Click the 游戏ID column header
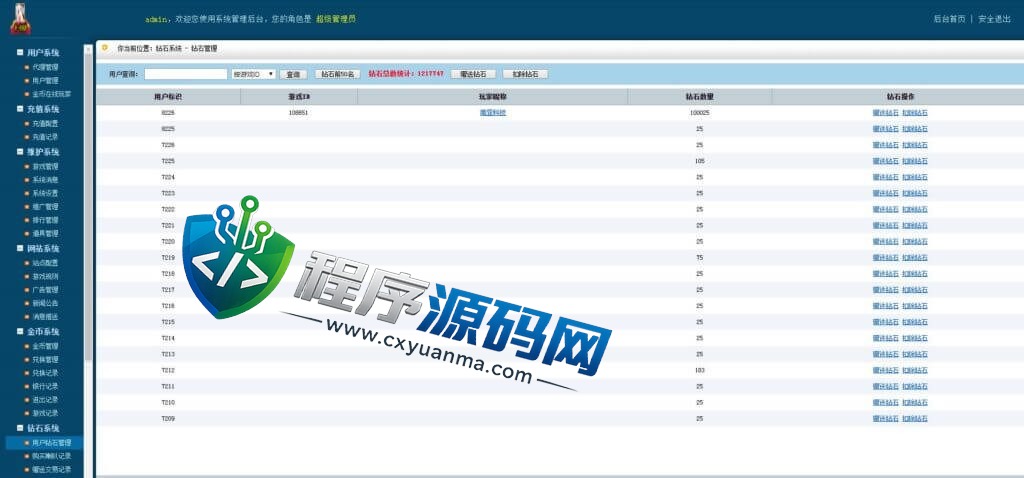The height and width of the screenshot is (478, 1024). [299, 97]
